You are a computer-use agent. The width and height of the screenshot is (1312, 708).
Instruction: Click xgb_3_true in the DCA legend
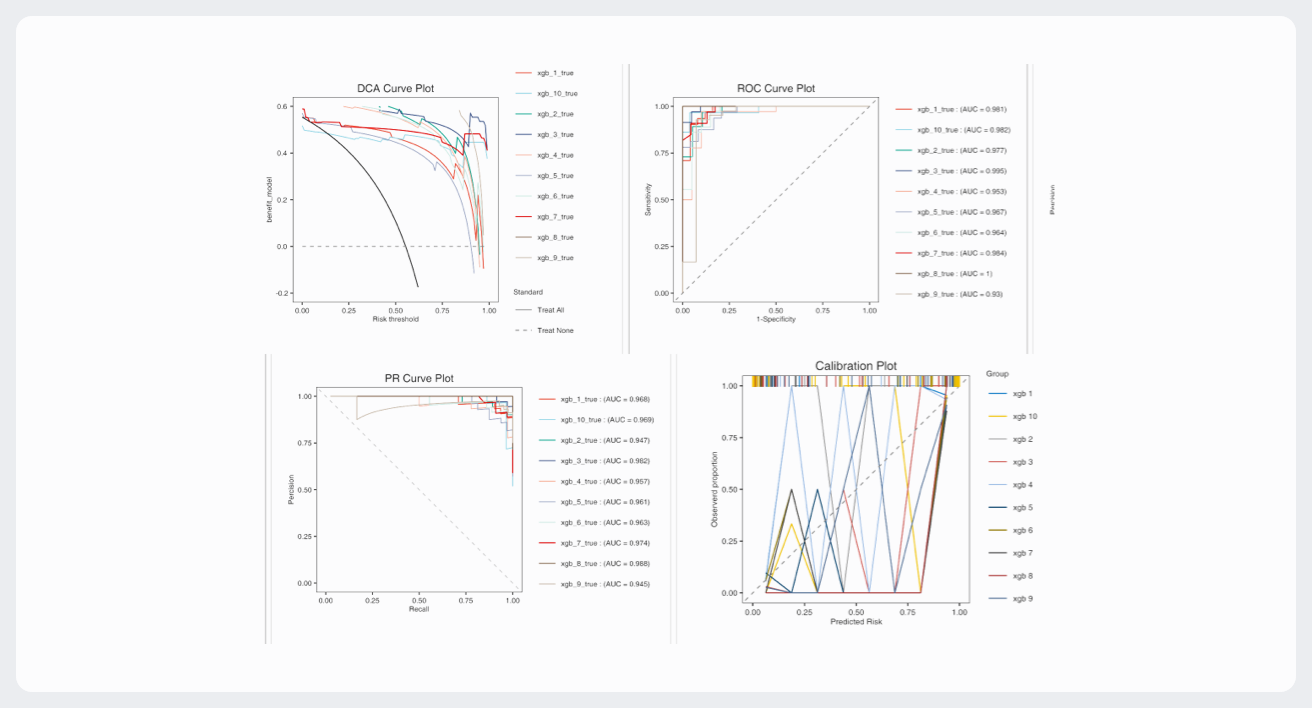click(x=554, y=134)
